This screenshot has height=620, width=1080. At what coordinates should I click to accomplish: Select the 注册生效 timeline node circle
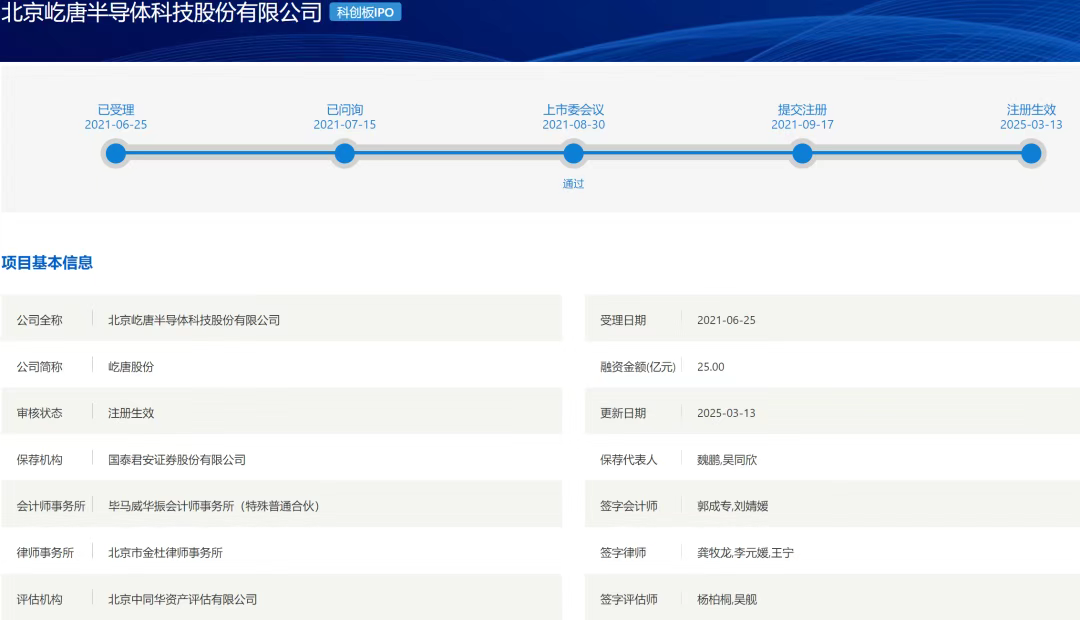point(1031,153)
